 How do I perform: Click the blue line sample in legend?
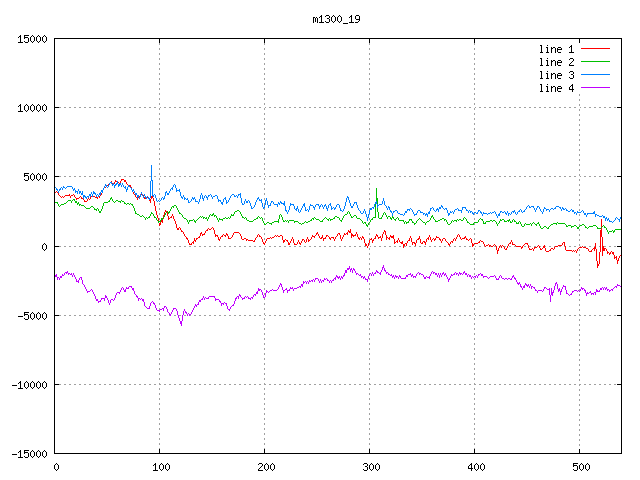click(x=595, y=75)
